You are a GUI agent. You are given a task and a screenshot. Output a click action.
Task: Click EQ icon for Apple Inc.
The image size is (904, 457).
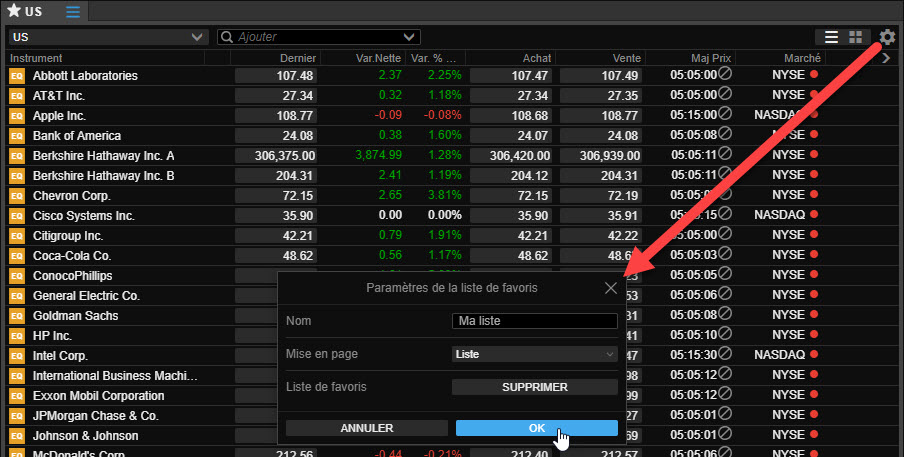pos(17,116)
